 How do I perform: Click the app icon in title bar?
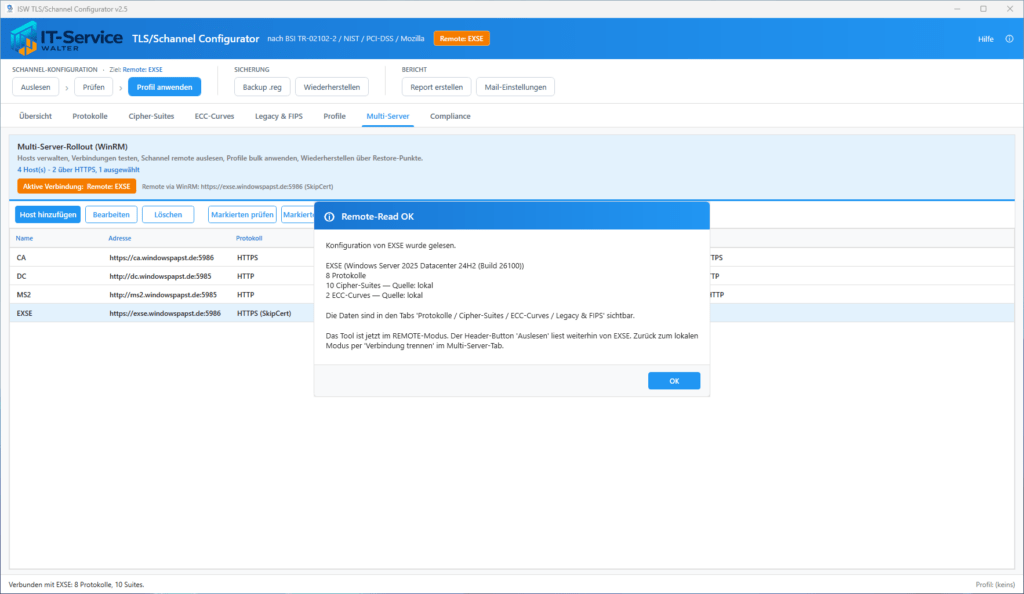tap(10, 8)
